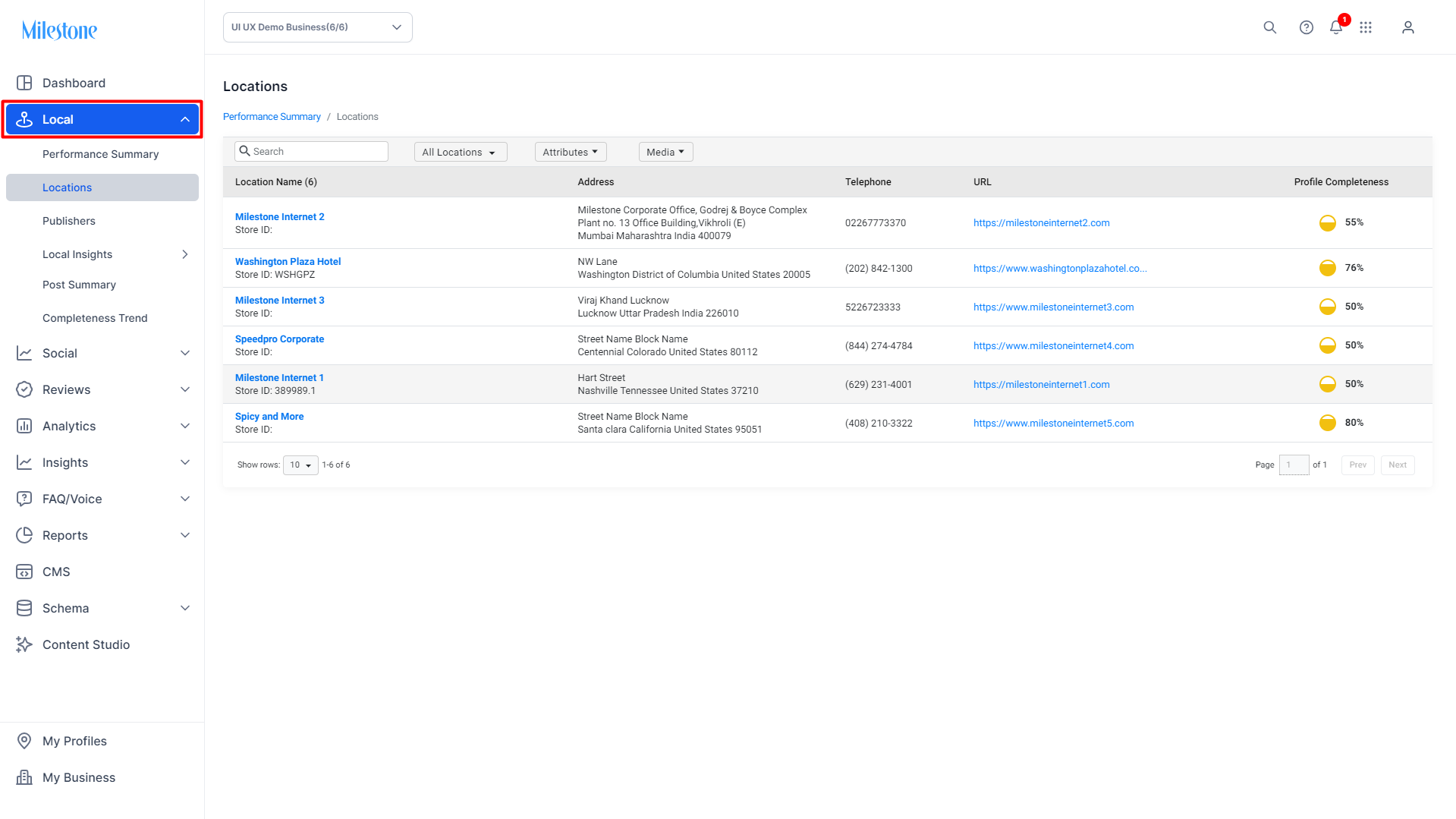
Task: Click completeness indicator for Spicy and More
Action: [1328, 423]
